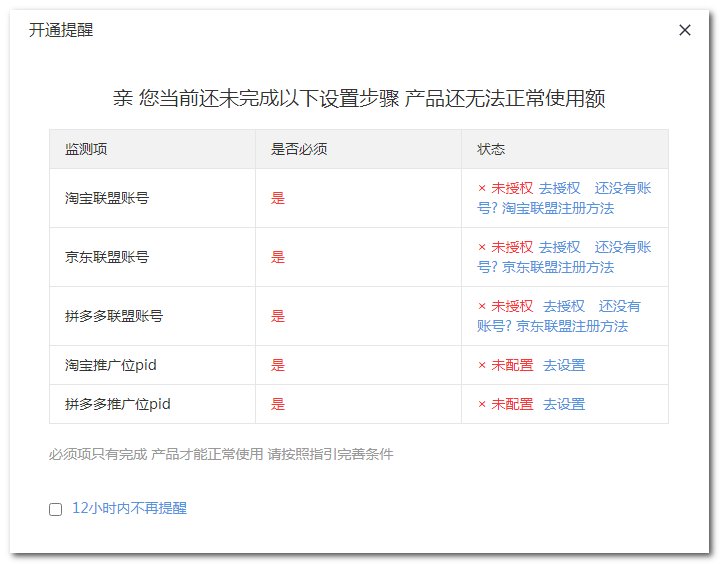Click 去设置 for 淘宝推广位pid
This screenshot has height=564, width=720.
(564, 366)
